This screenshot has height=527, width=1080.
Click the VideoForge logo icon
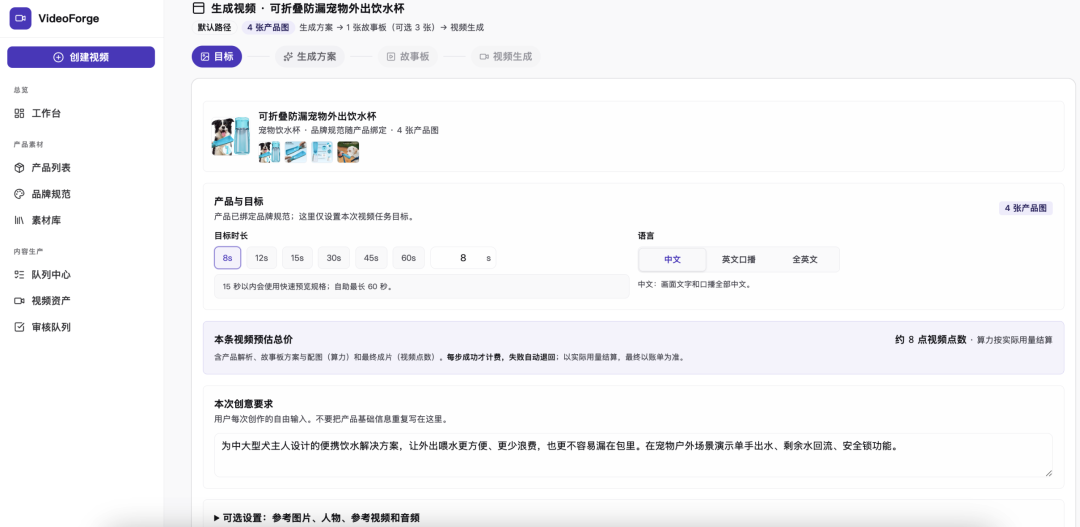click(19, 19)
